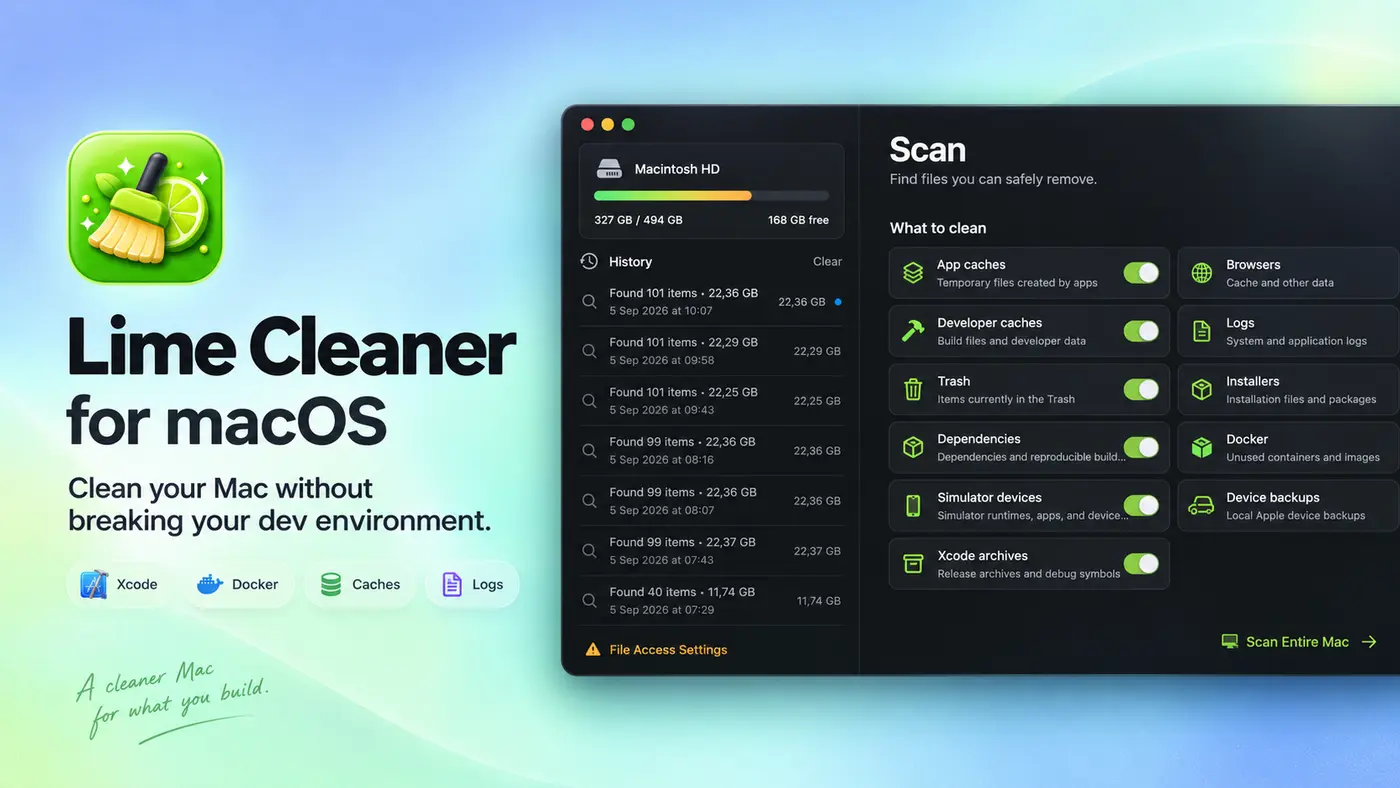Open scan from 5 Sep 2026 at 08:16
The width and height of the screenshot is (1400, 788).
711,451
